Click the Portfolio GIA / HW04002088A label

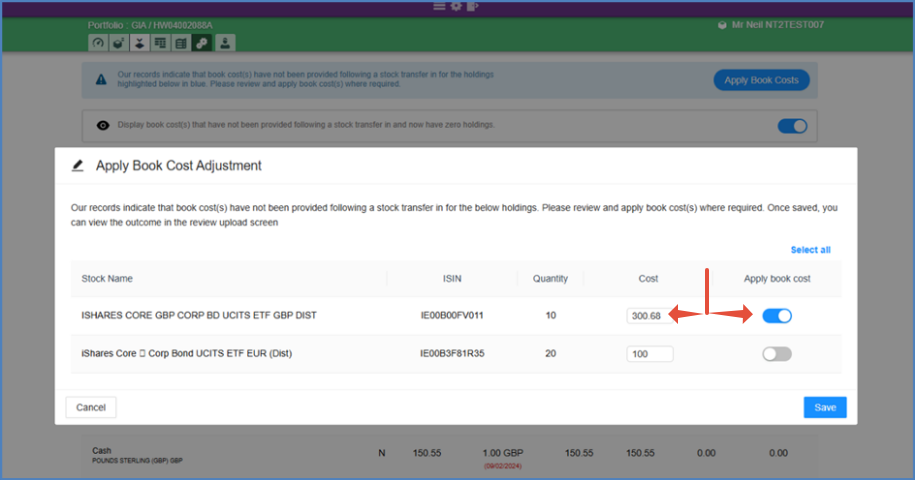tap(150, 25)
